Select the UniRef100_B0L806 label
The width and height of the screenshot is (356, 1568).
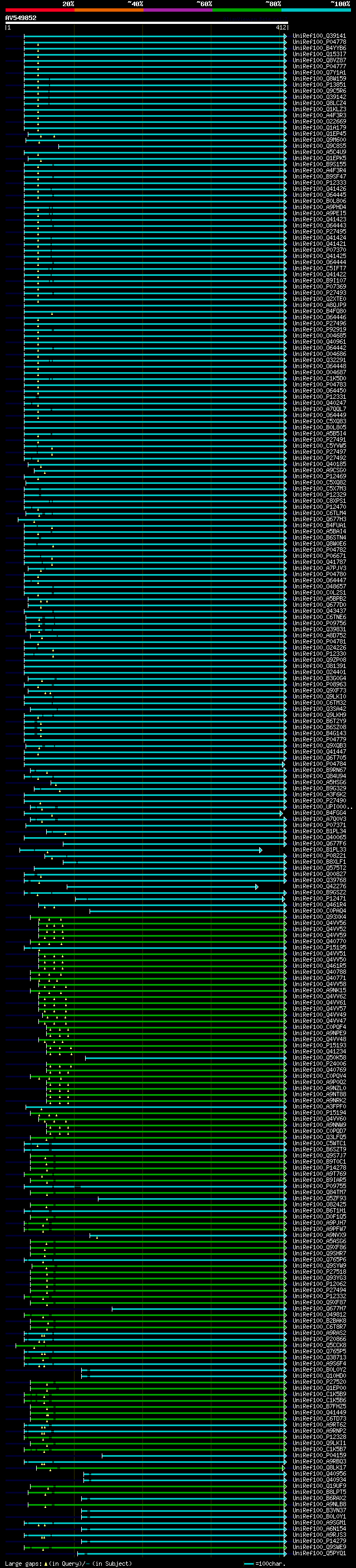319,201
